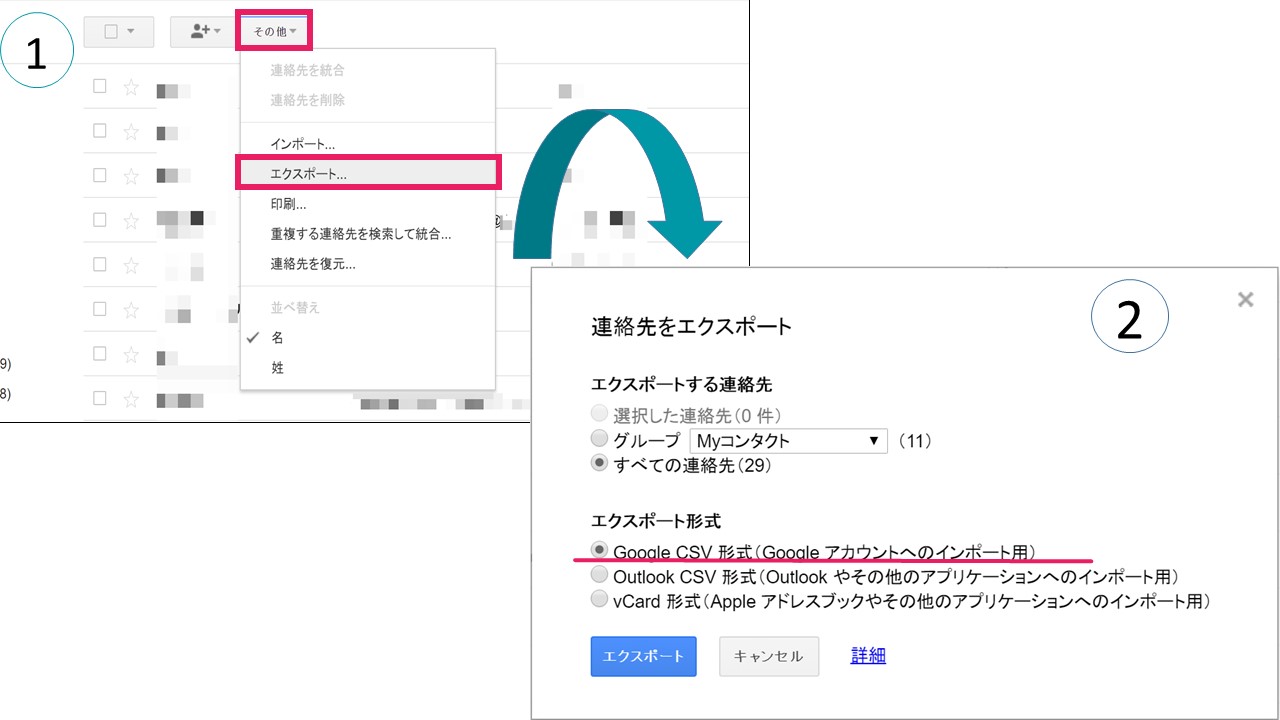The width and height of the screenshot is (1280, 720).
Task: Select 連絡先を復元... menu entry
Action: point(367,264)
